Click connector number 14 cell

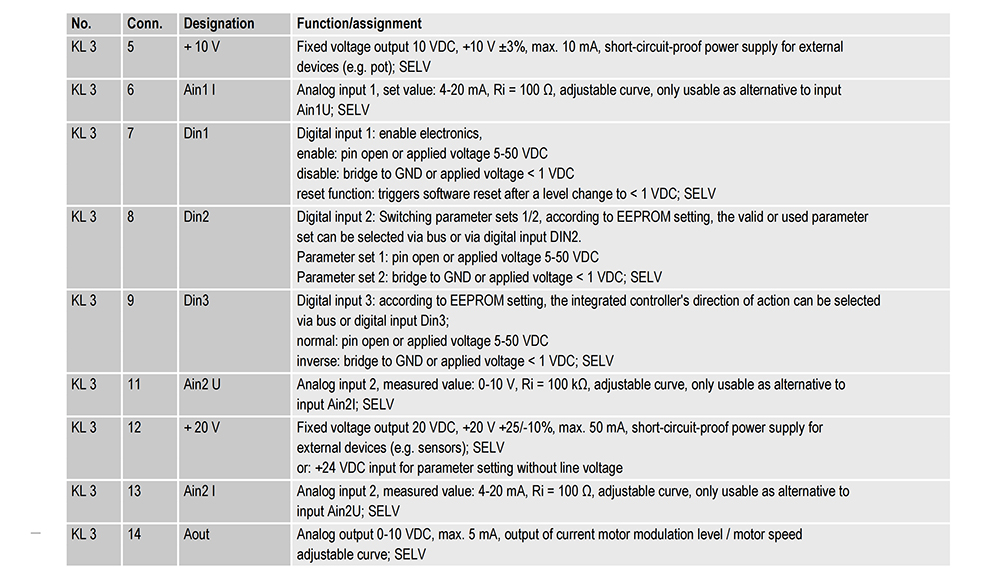click(134, 534)
